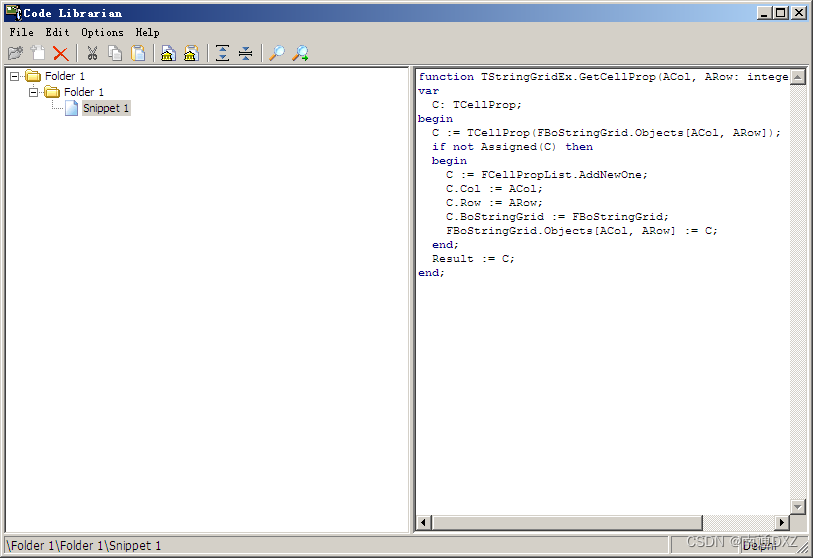Click horizontal scrollbar's right arrow
Viewport: 813px width, 558px height.
(782, 522)
